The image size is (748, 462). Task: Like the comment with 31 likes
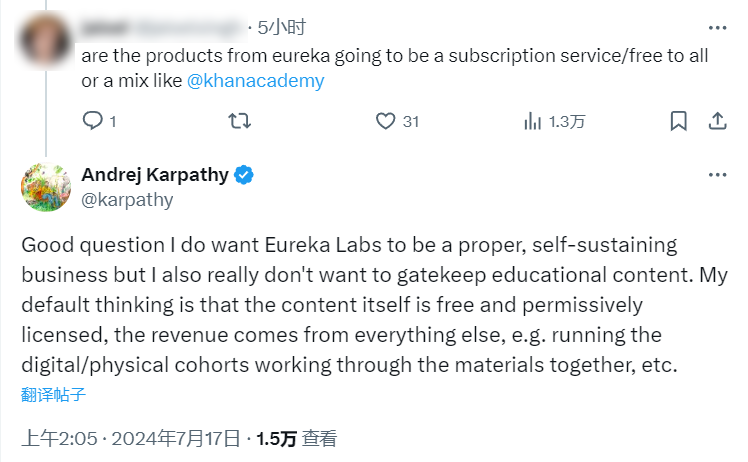coord(386,121)
